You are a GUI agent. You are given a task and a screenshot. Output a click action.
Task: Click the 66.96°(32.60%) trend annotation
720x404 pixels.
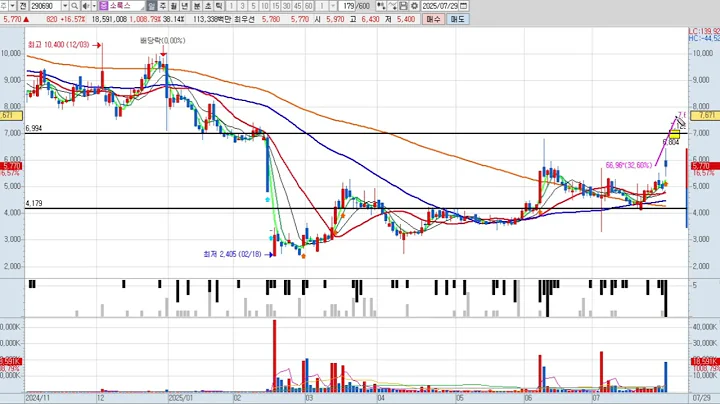pyautogui.click(x=629, y=165)
